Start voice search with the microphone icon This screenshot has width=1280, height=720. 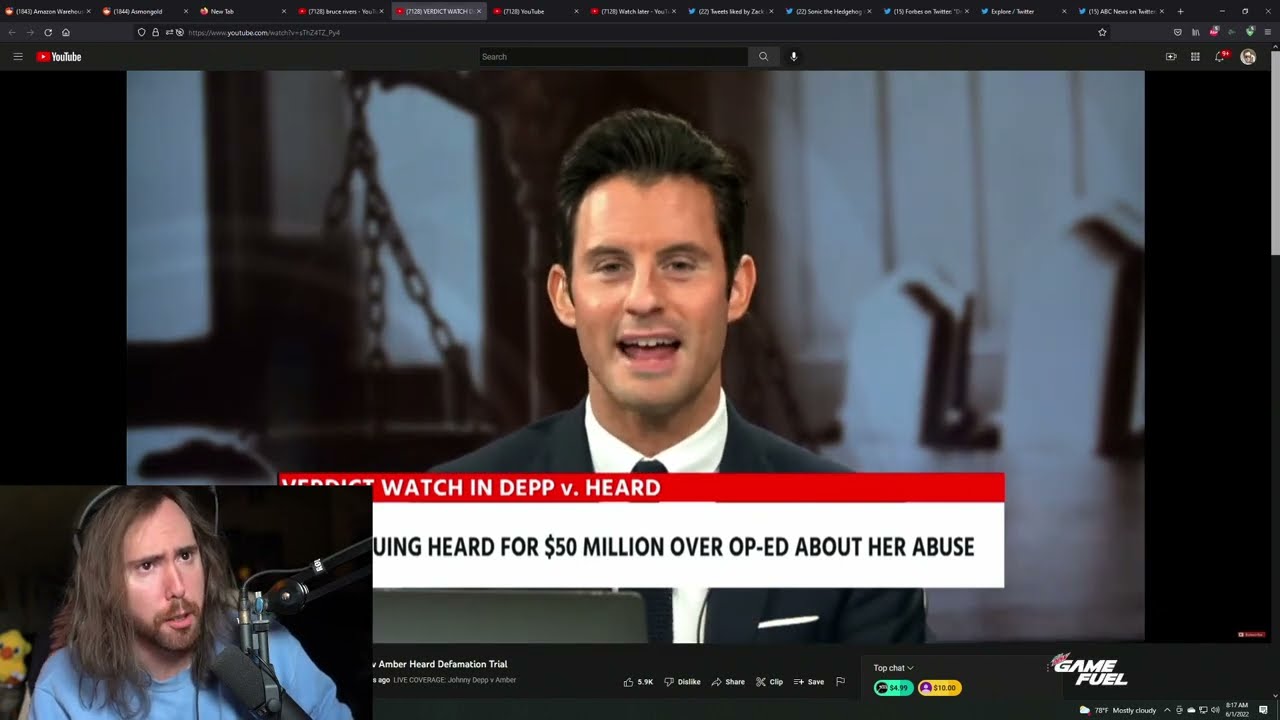coord(794,57)
